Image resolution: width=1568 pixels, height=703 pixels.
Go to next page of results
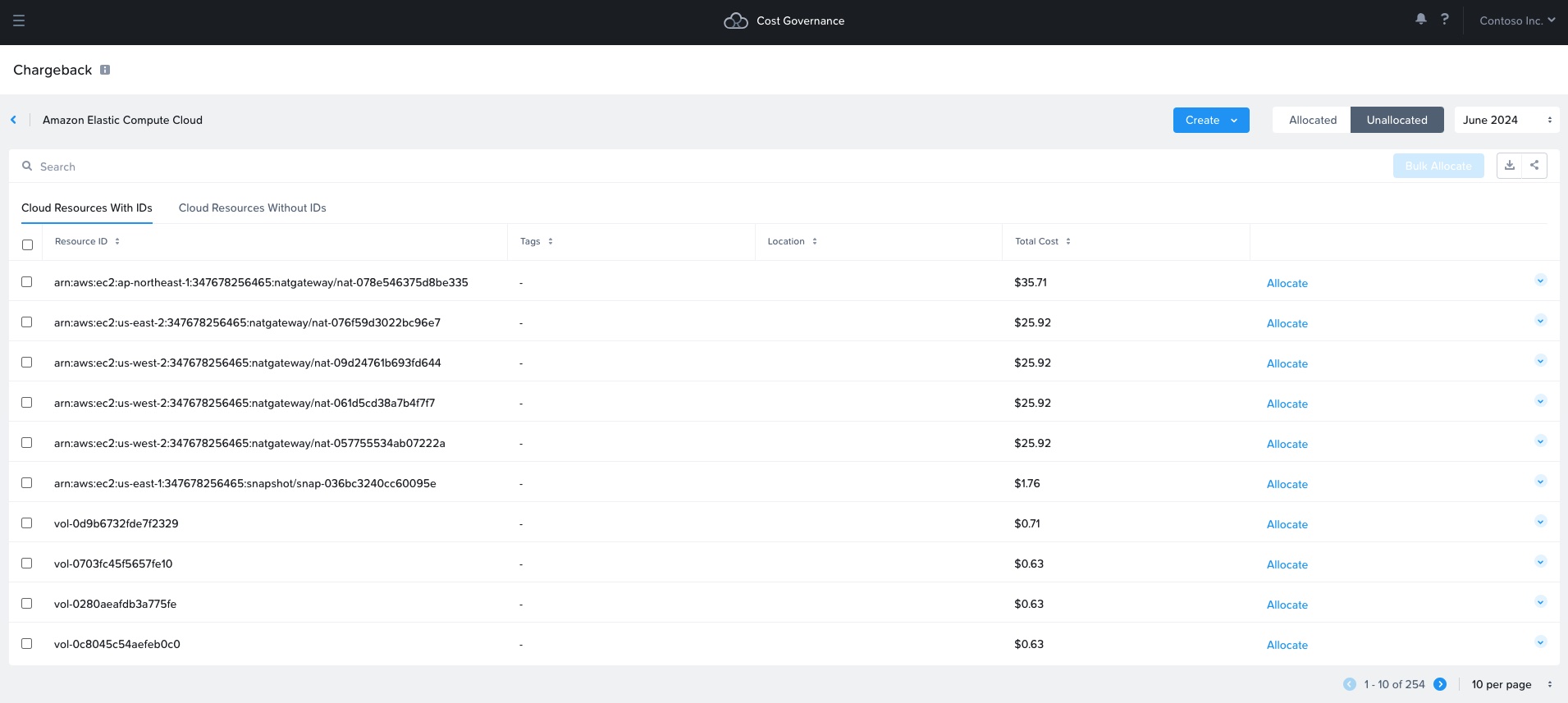(1440, 684)
